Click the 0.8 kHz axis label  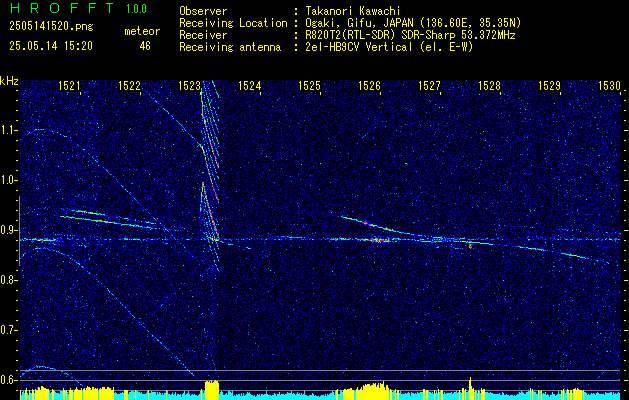point(8,280)
